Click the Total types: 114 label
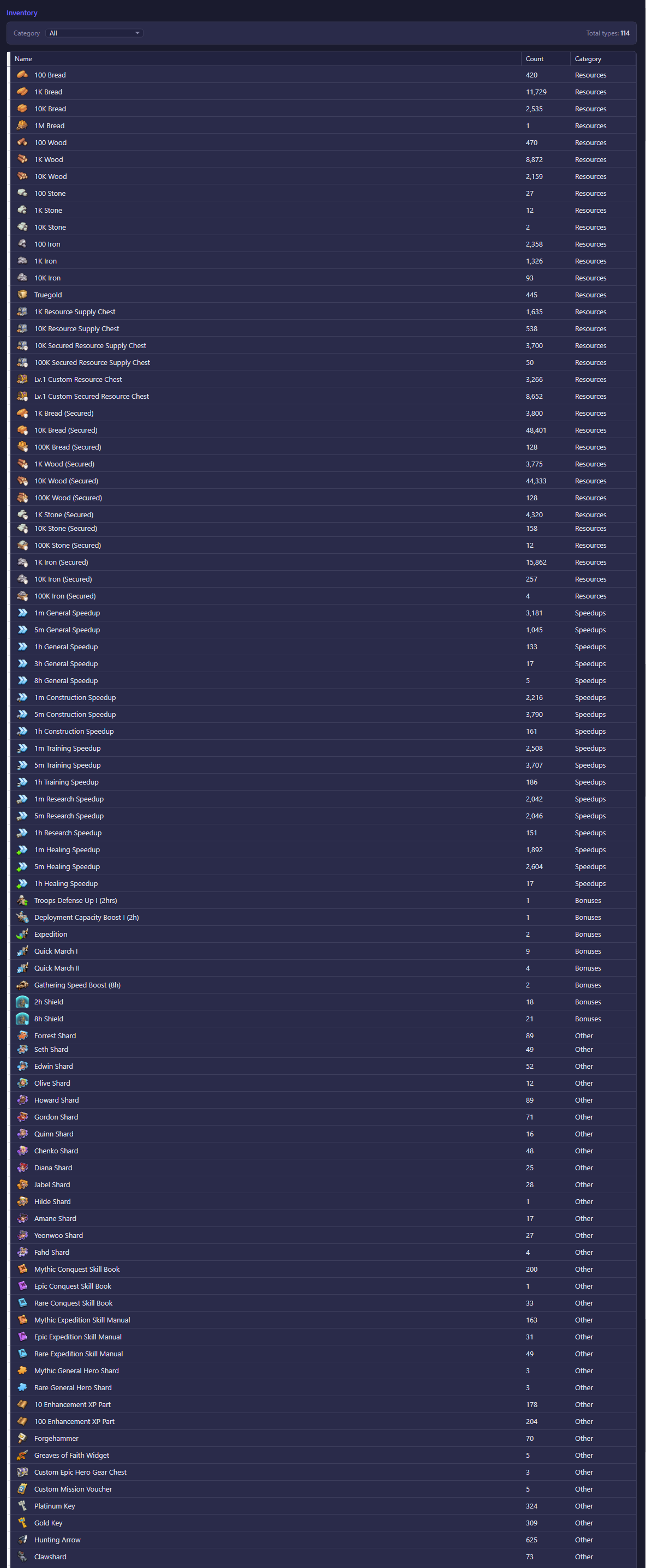646x1568 pixels. coord(608,33)
